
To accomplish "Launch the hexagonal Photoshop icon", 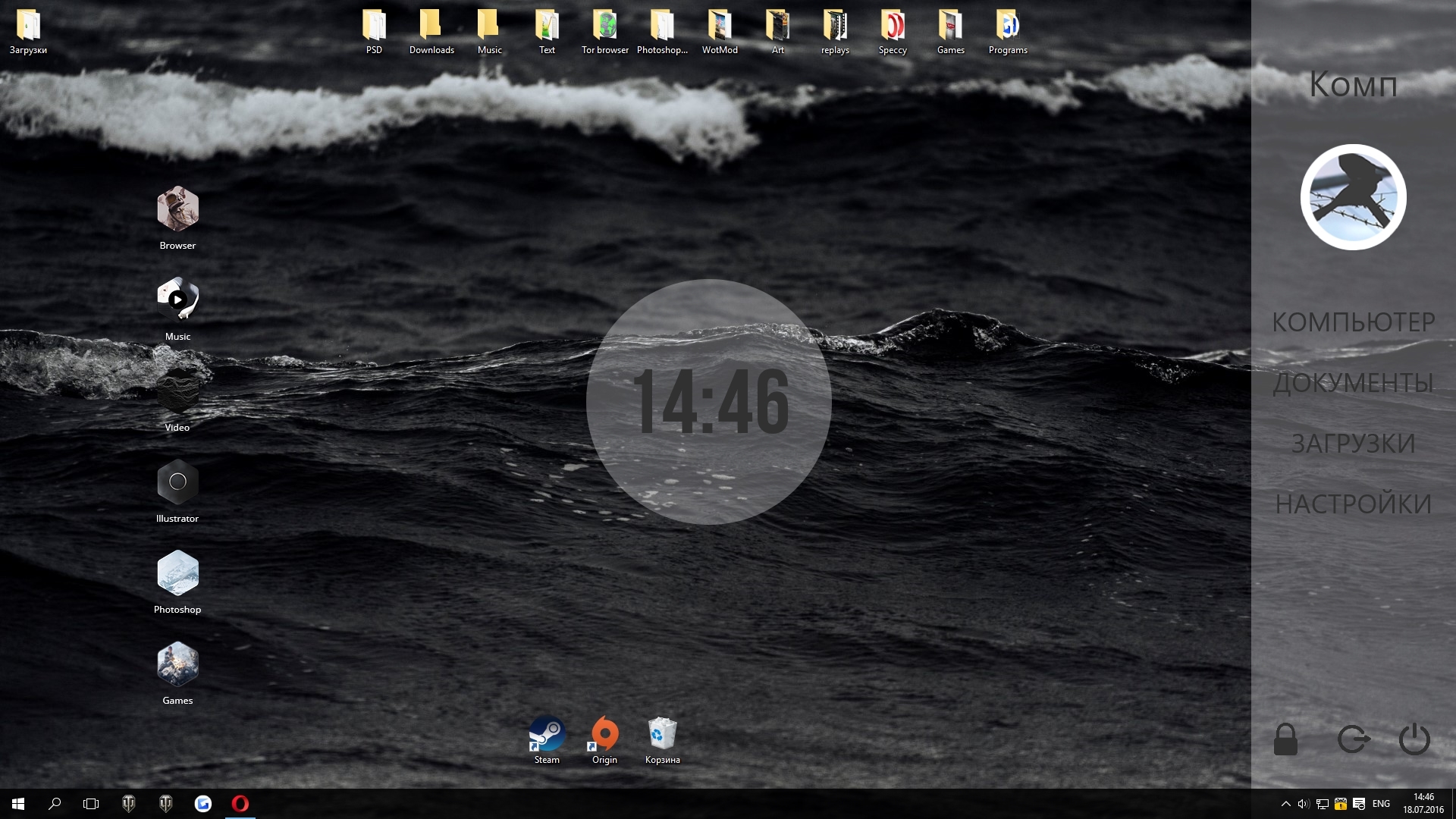I will point(177,573).
